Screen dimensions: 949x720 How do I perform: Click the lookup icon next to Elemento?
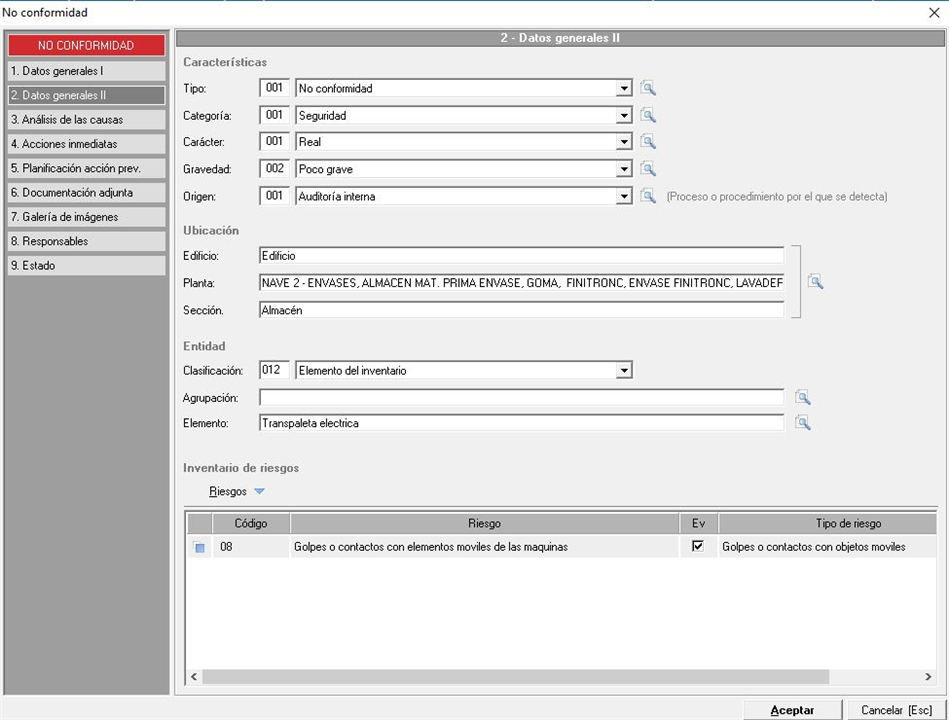(802, 423)
